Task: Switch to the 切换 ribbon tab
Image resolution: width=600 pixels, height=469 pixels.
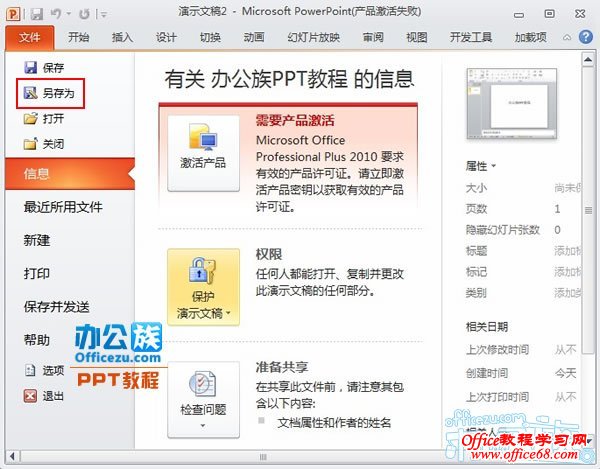Action: 210,37
